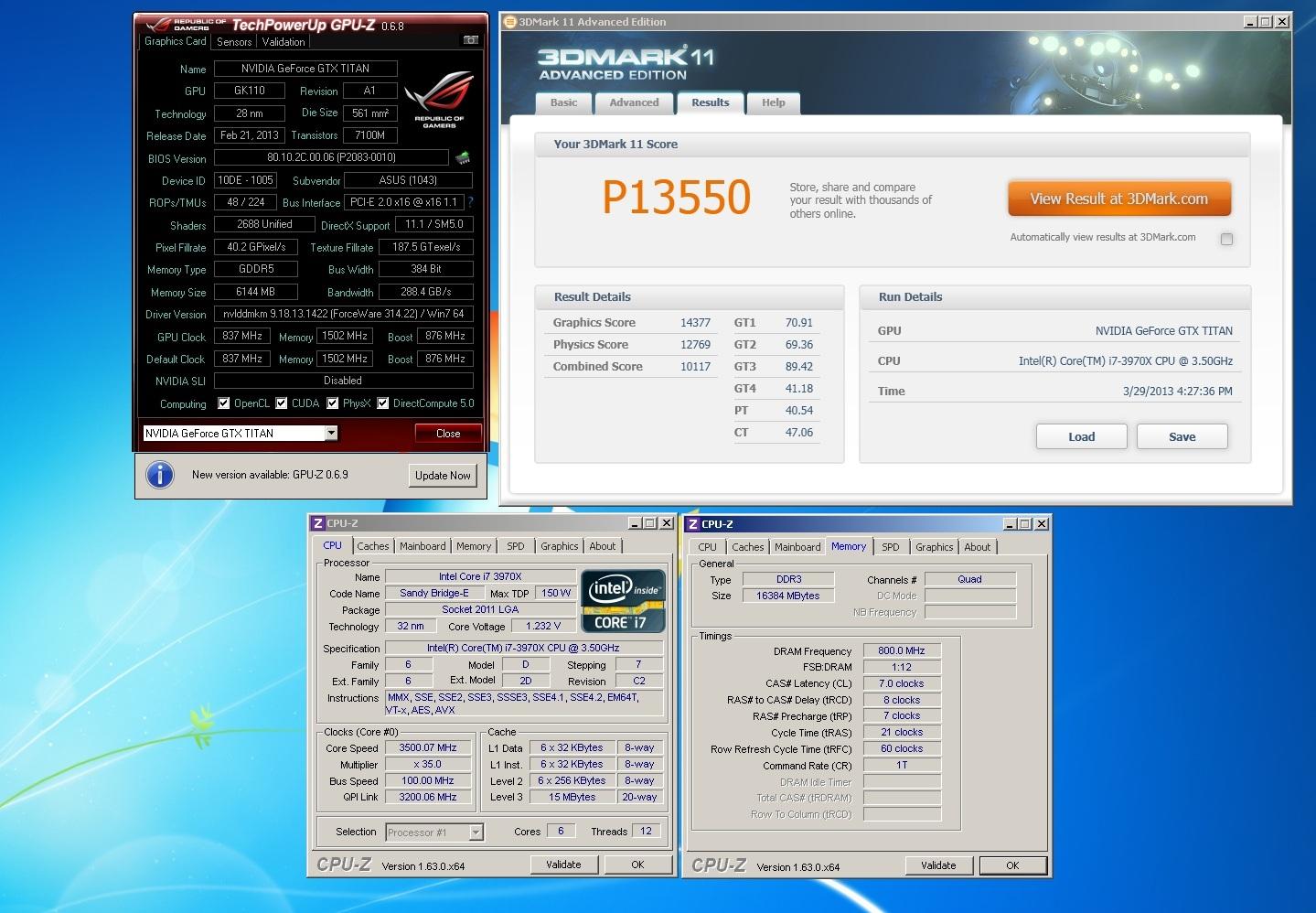Click the Intel Core i7 logo badge
Screen dimensions: 1316x913
pyautogui.click(x=623, y=601)
